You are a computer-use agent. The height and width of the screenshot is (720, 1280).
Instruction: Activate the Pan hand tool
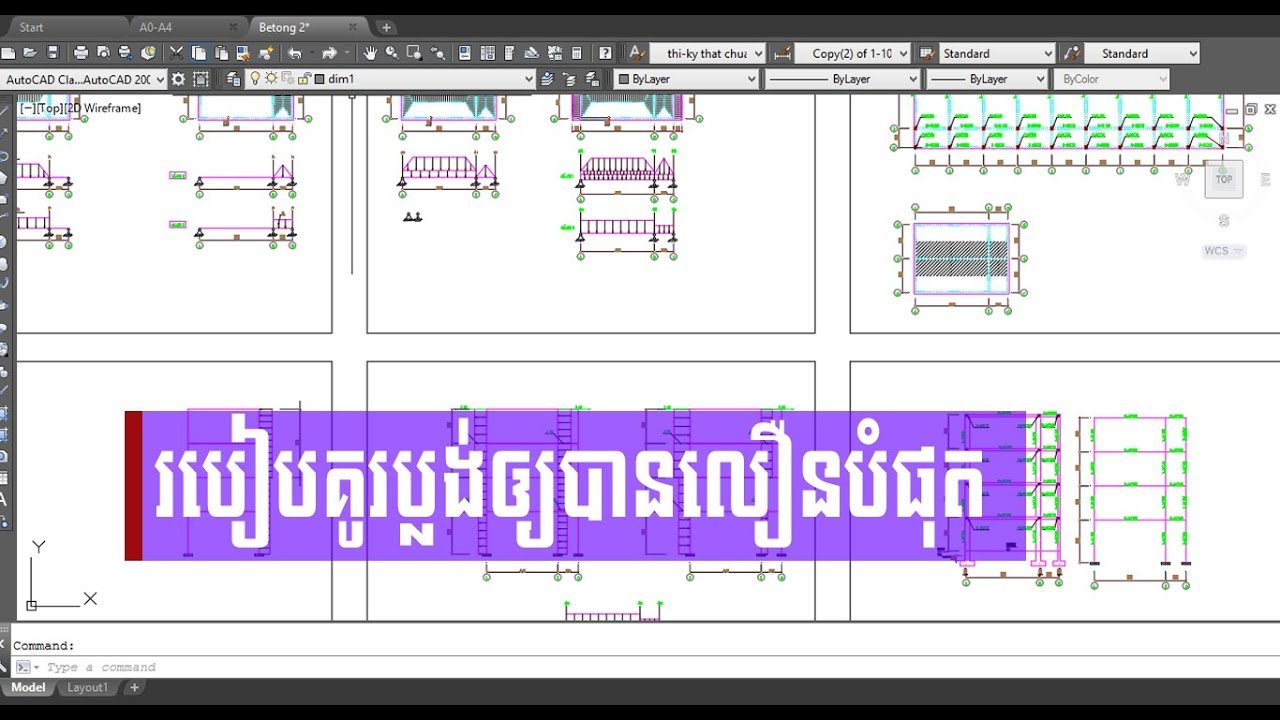tap(370, 53)
